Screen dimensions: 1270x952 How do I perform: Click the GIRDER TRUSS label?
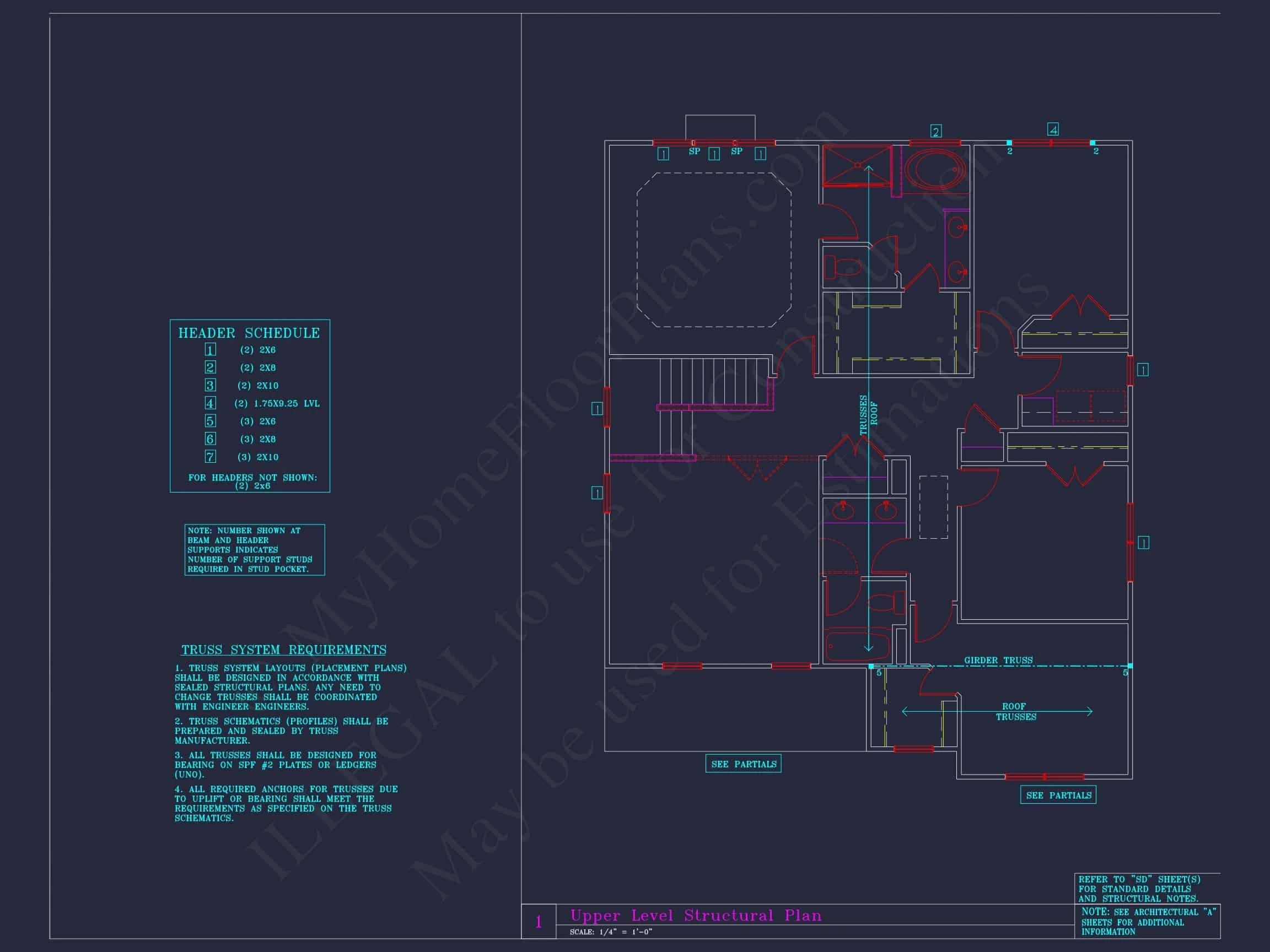(998, 660)
